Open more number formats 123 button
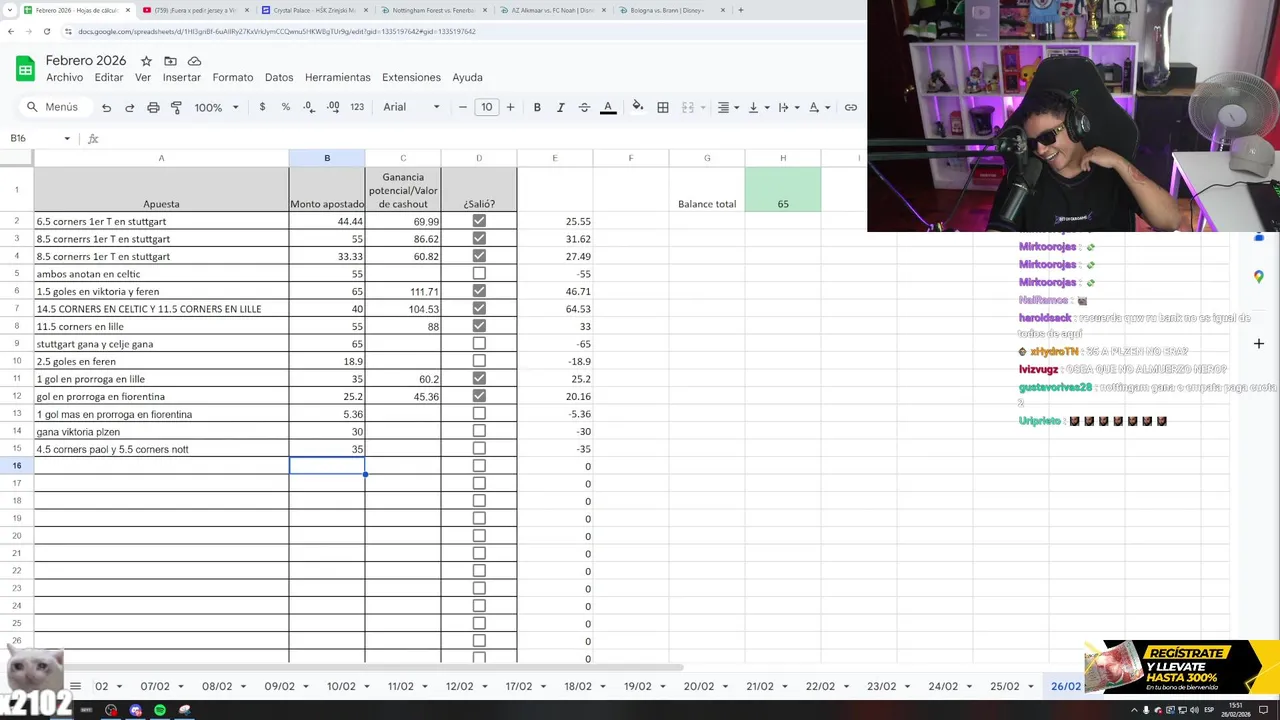 (x=357, y=107)
